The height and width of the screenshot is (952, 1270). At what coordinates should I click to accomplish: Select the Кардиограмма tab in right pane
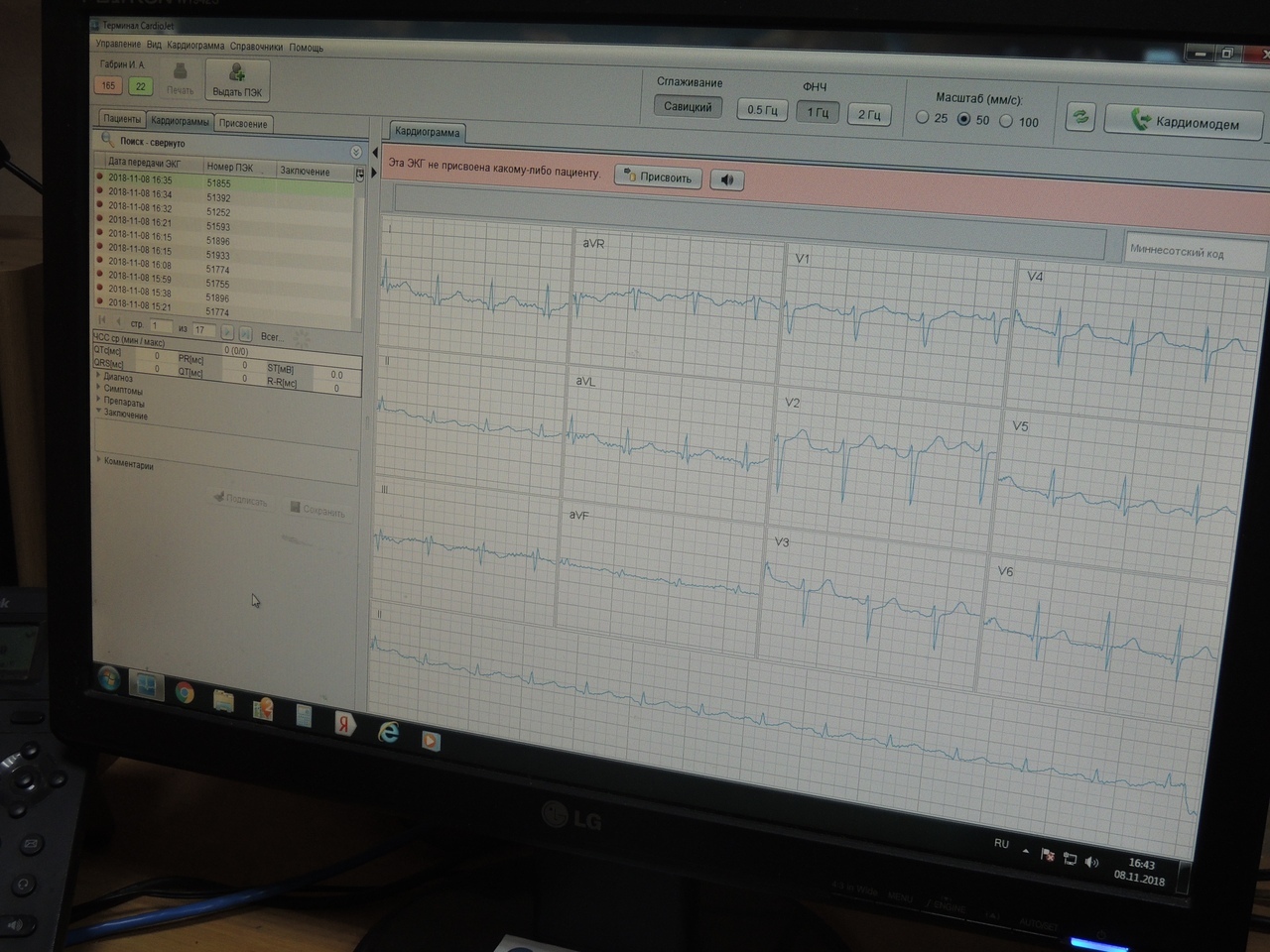[x=428, y=132]
